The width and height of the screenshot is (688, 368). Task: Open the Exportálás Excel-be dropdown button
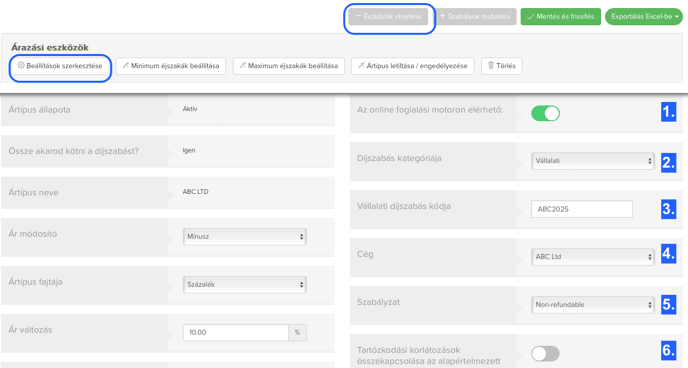(644, 17)
